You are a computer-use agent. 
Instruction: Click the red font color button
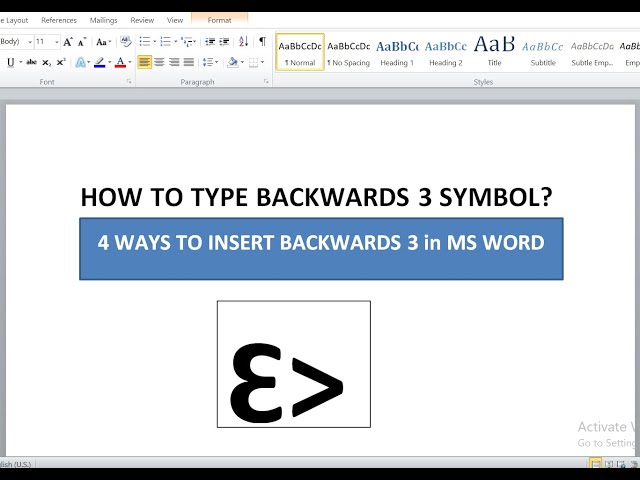[120, 62]
